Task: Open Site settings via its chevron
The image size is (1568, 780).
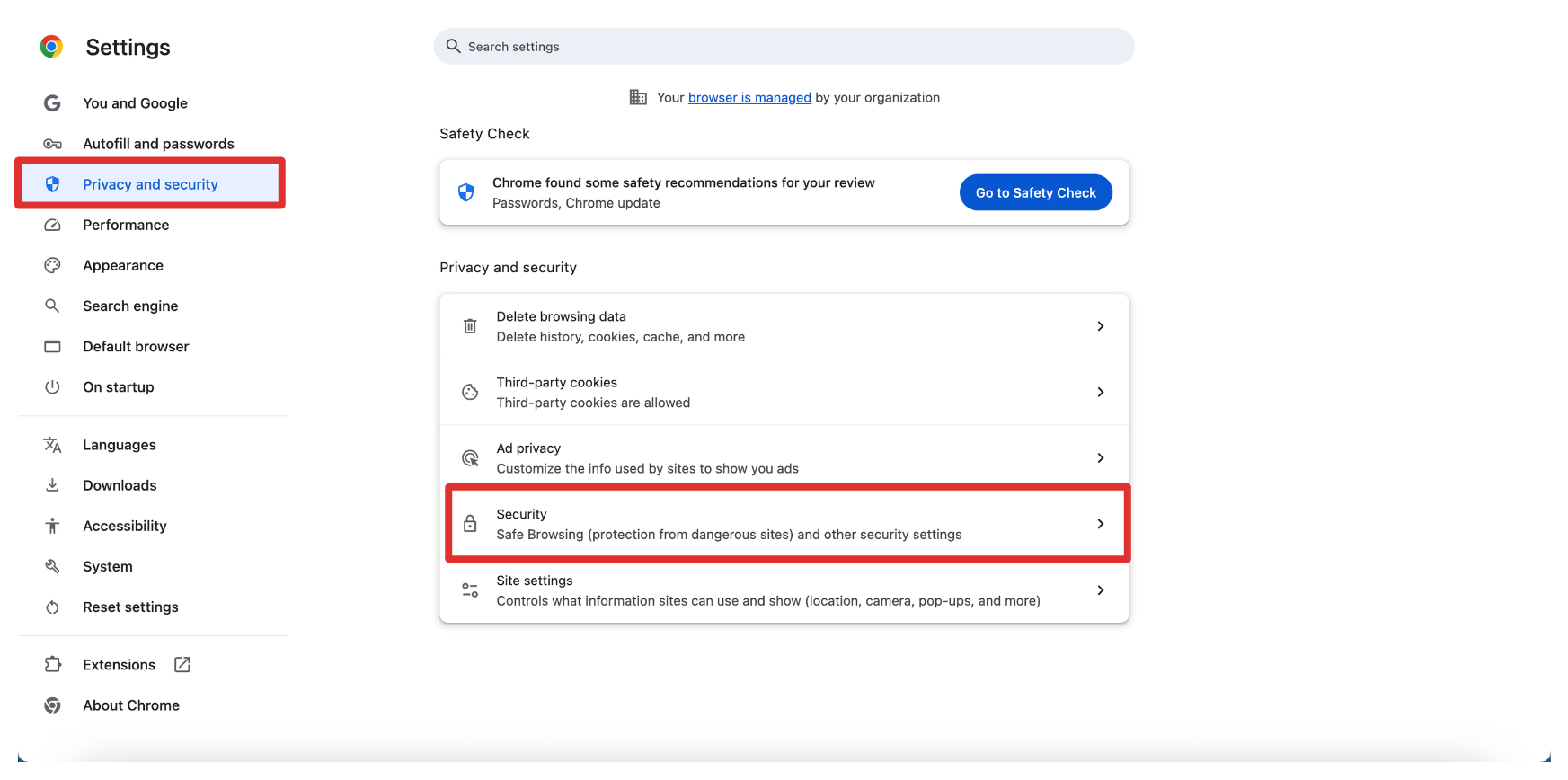Action: pyautogui.click(x=1101, y=590)
